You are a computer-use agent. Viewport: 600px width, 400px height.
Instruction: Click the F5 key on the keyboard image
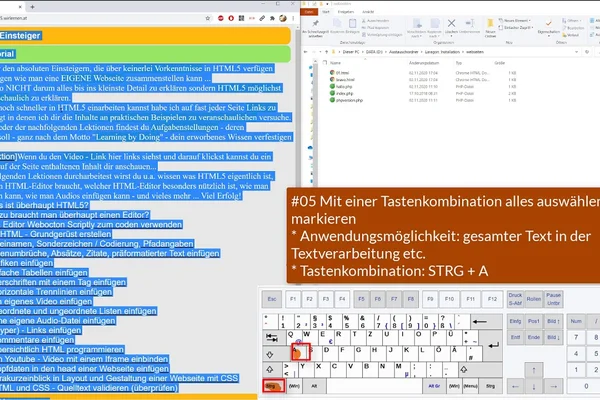361,299
